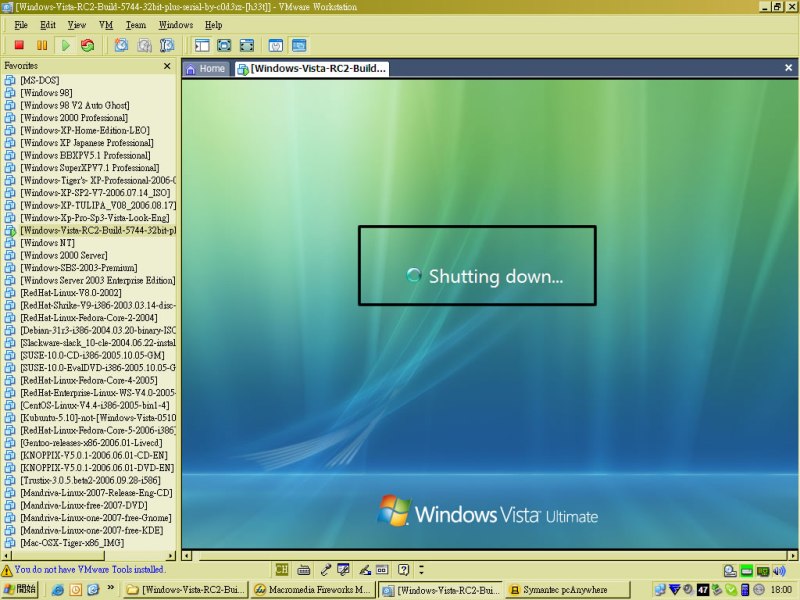Screen dimensions: 800x600
Task: Select [CentOS-Linux-V4.4-i386-2005-bin1-4] favorite
Action: [x=95, y=405]
